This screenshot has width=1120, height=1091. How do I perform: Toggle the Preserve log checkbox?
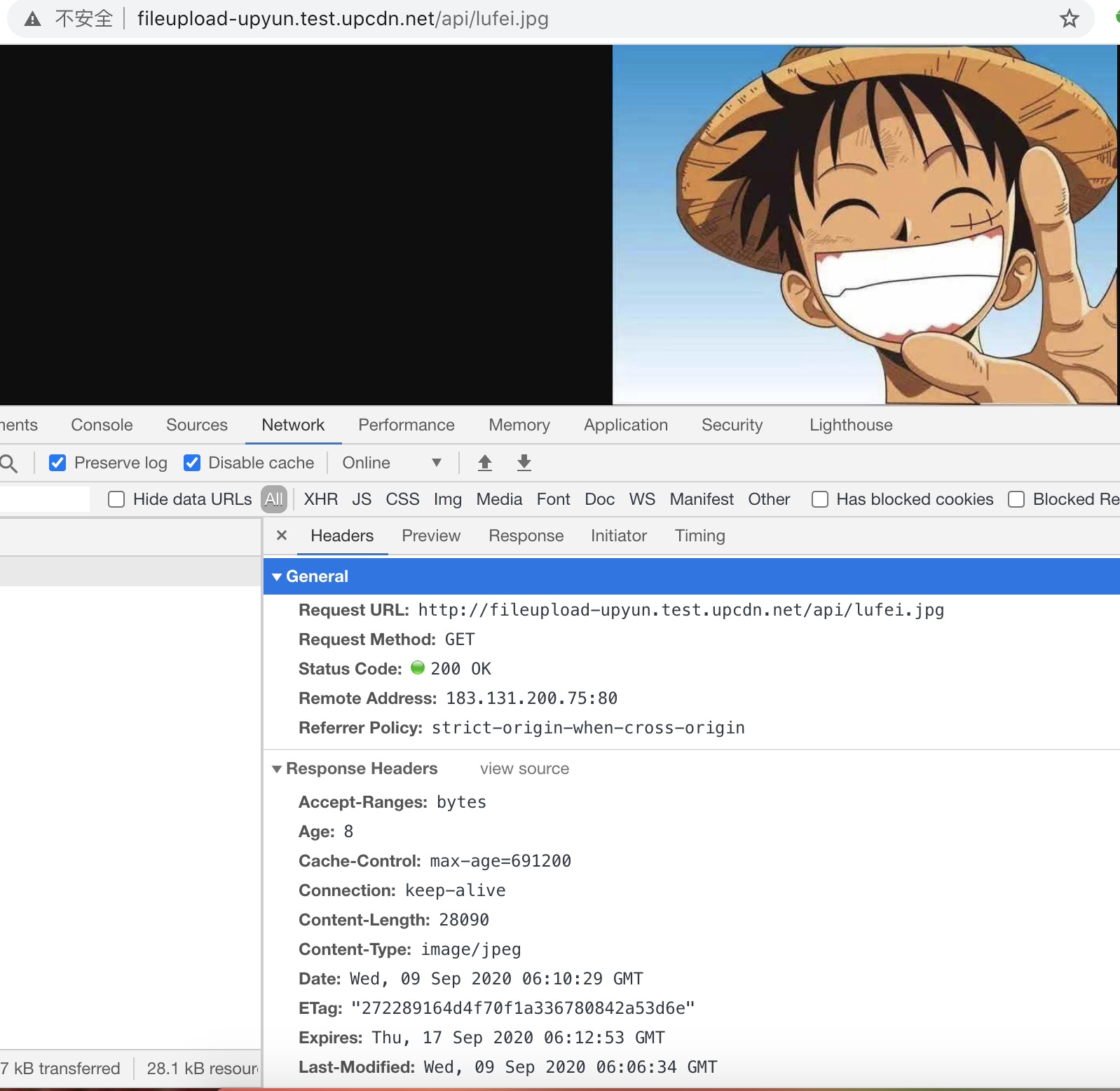[57, 463]
